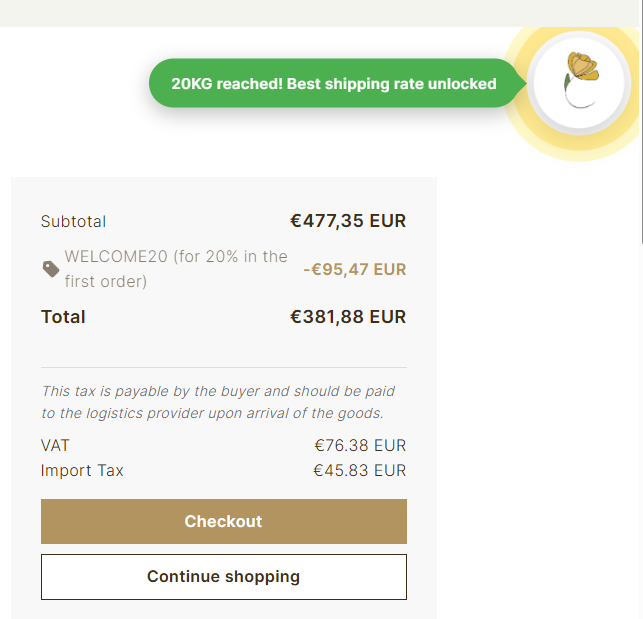
Task: Click the discount tag icon beside WELCOME20
Action: click(50, 269)
